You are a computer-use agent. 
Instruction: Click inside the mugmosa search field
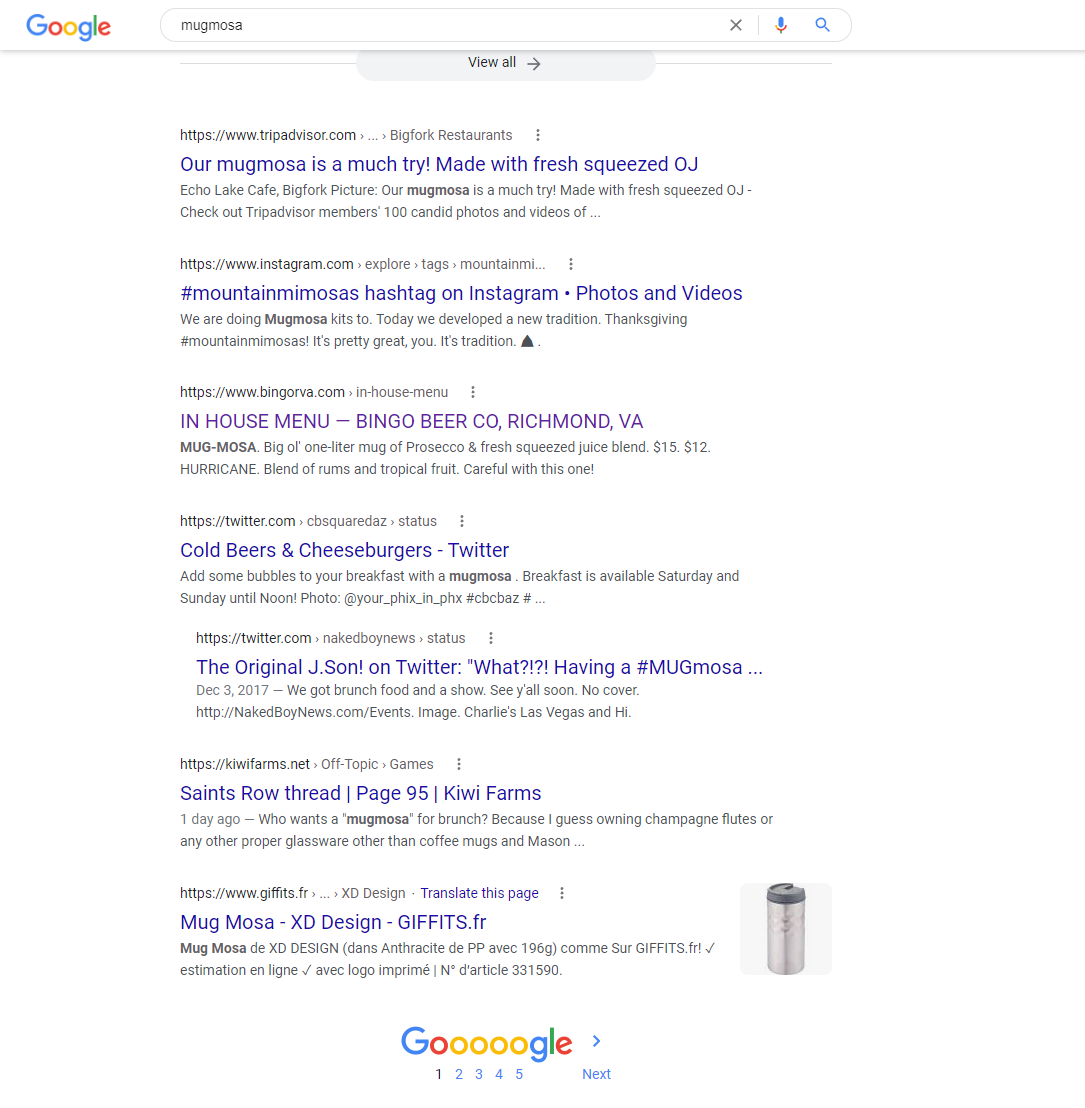(445, 25)
